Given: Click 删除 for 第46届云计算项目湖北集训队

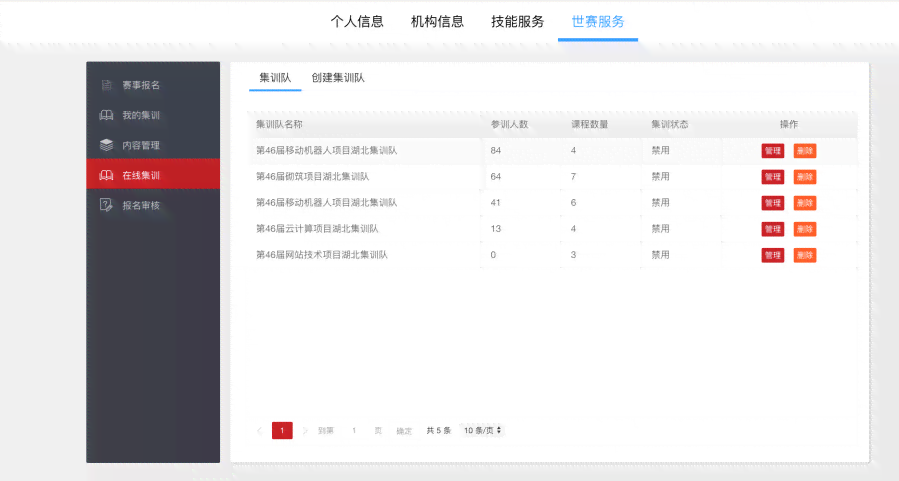Looking at the screenshot, I should [x=804, y=229].
